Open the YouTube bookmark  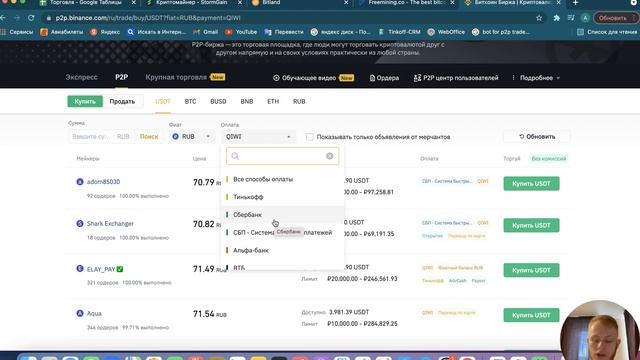coord(241,32)
